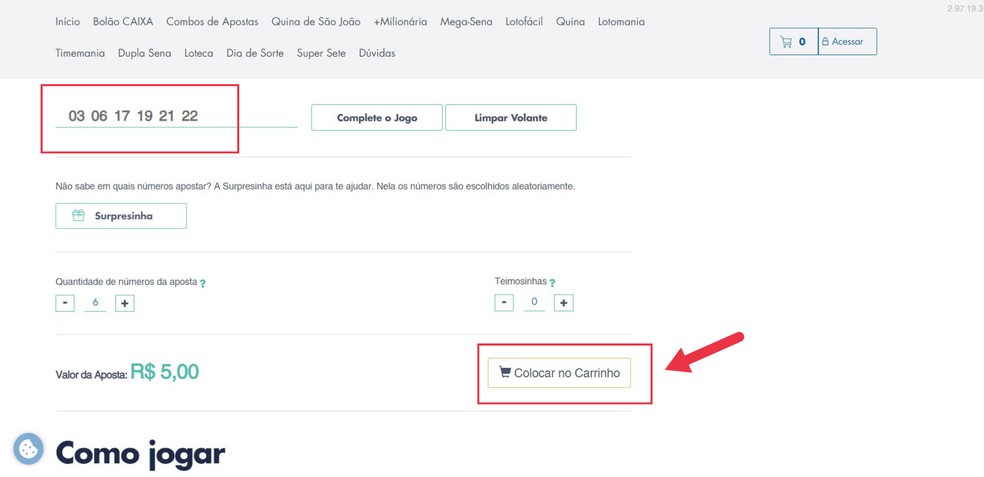Click Limpar Volante button
The height and width of the screenshot is (477, 984).
[510, 118]
